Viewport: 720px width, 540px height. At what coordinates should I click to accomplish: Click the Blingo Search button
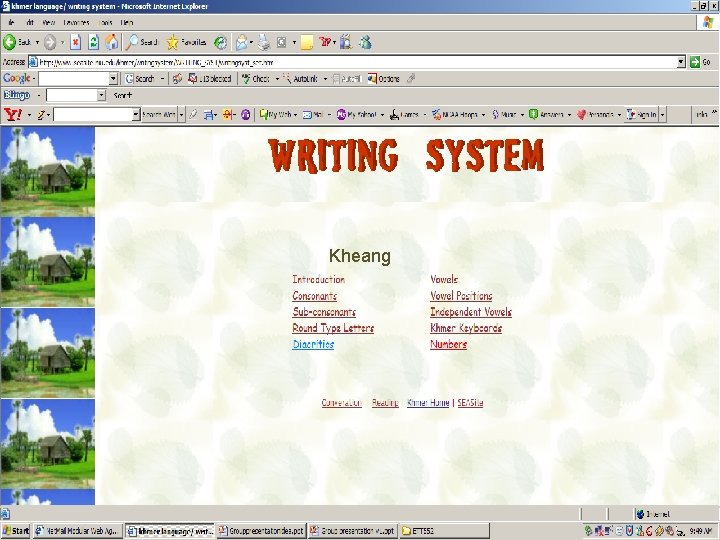[x=123, y=95]
